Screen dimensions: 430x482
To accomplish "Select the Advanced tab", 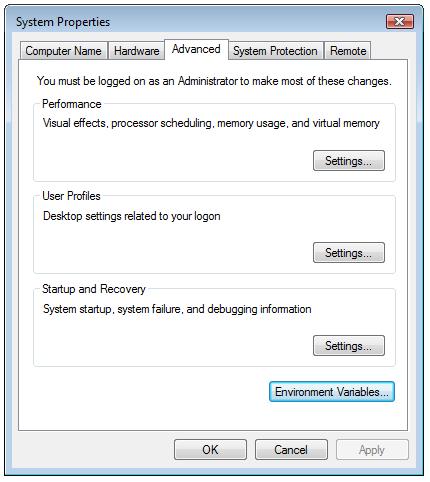I will coord(196,49).
